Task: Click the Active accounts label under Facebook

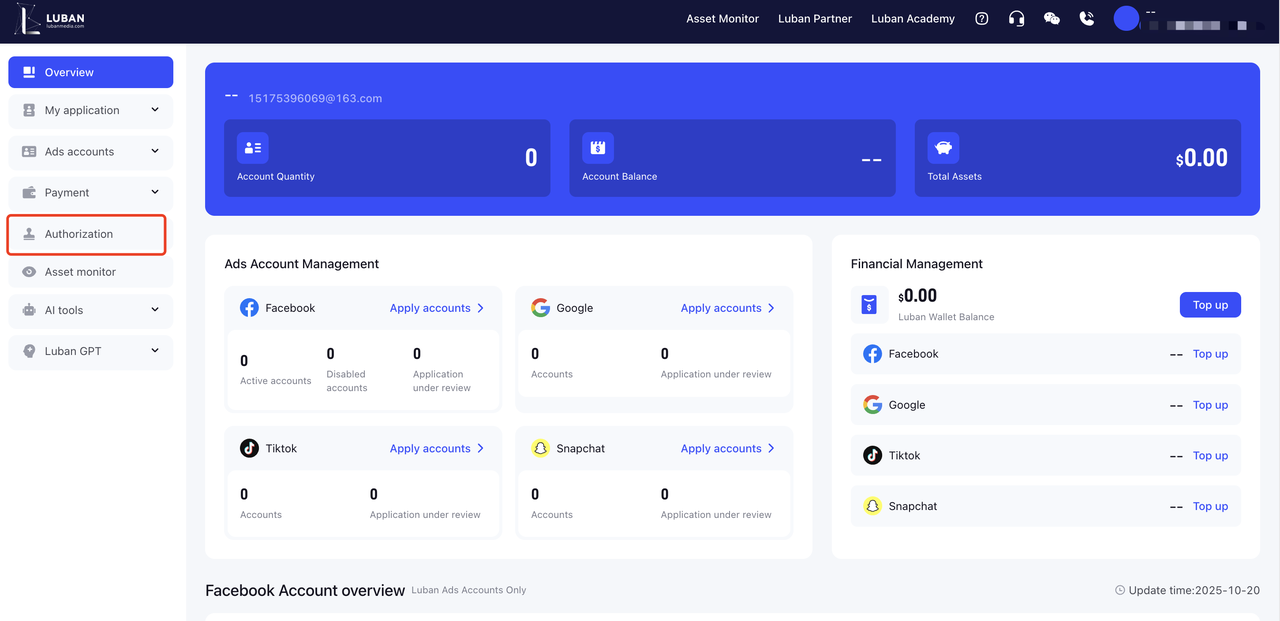Action: coord(276,381)
